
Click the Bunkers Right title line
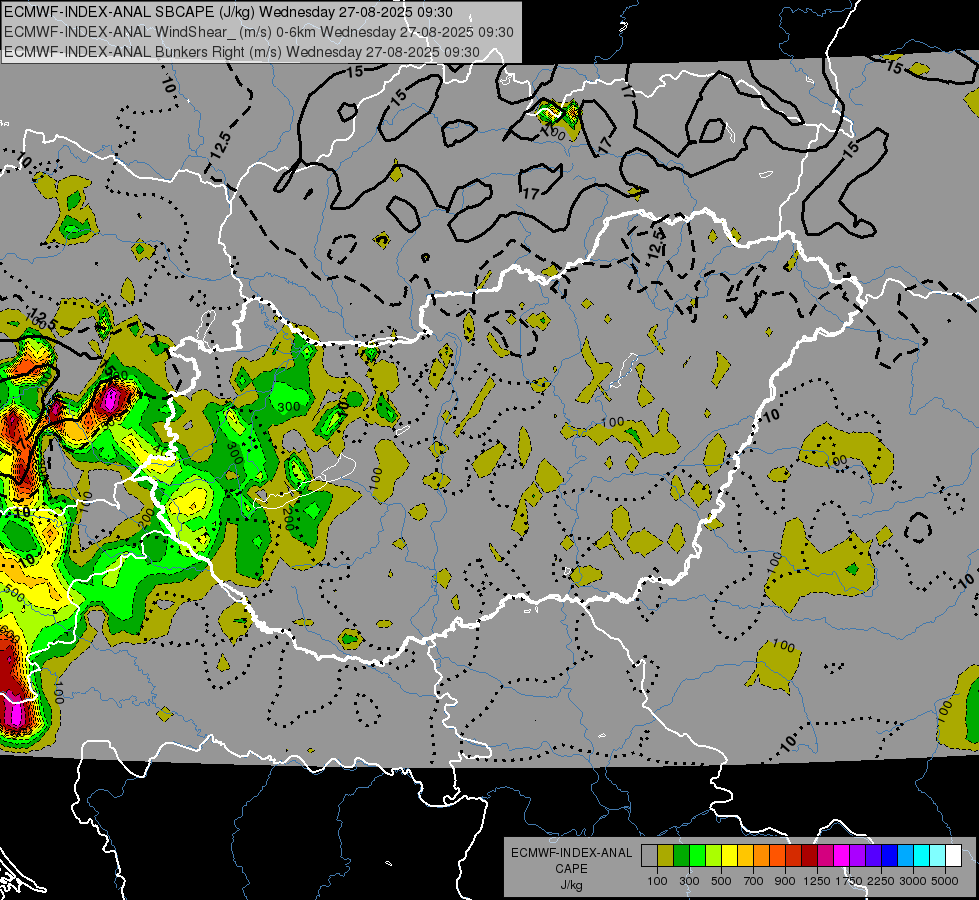point(242,52)
